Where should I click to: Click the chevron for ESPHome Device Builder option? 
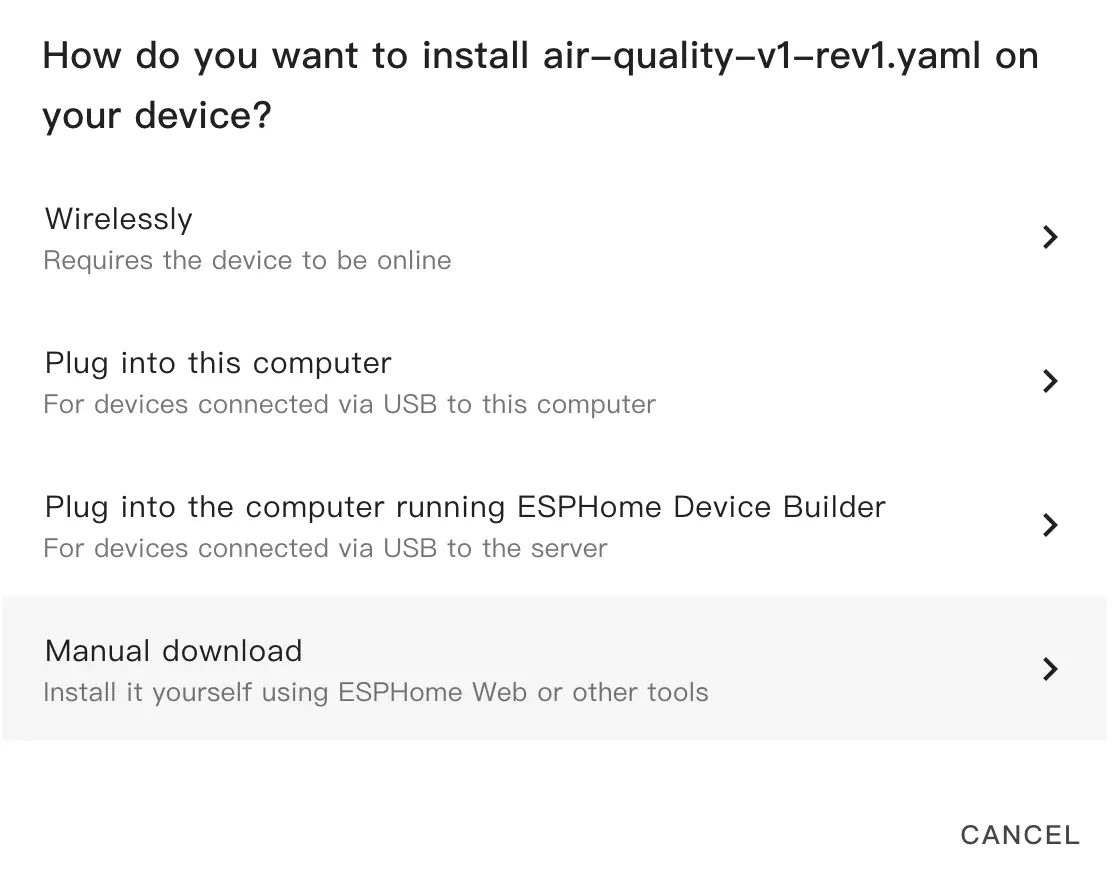(1049, 525)
